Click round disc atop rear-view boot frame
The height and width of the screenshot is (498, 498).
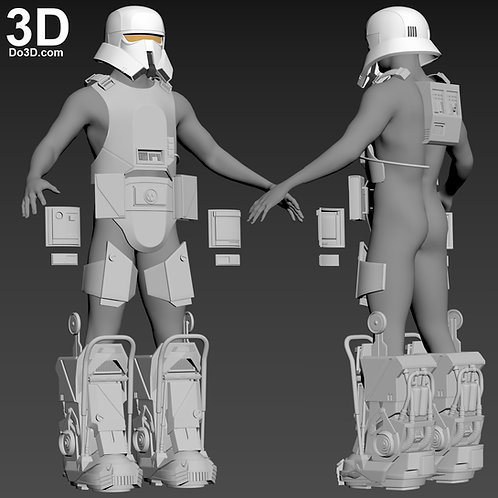coord(377,322)
